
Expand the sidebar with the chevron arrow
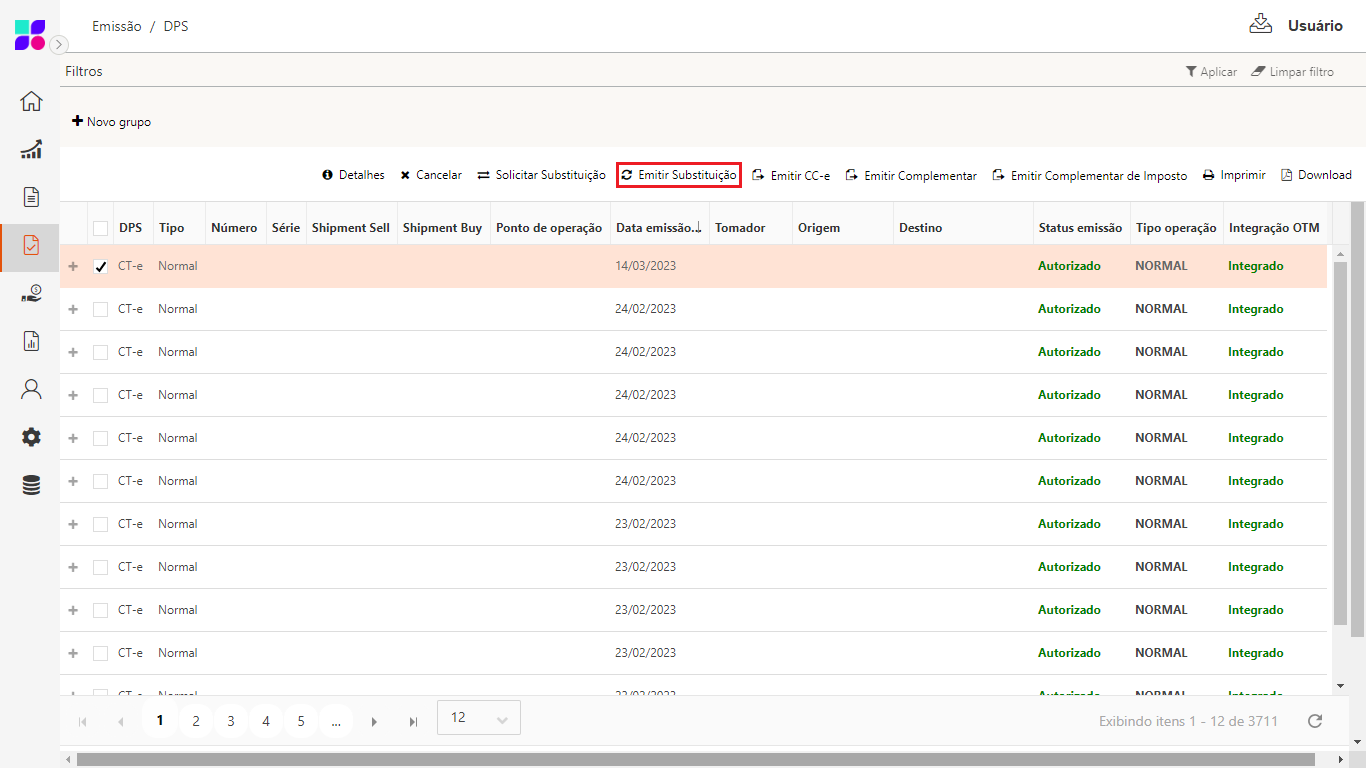[x=59, y=44]
